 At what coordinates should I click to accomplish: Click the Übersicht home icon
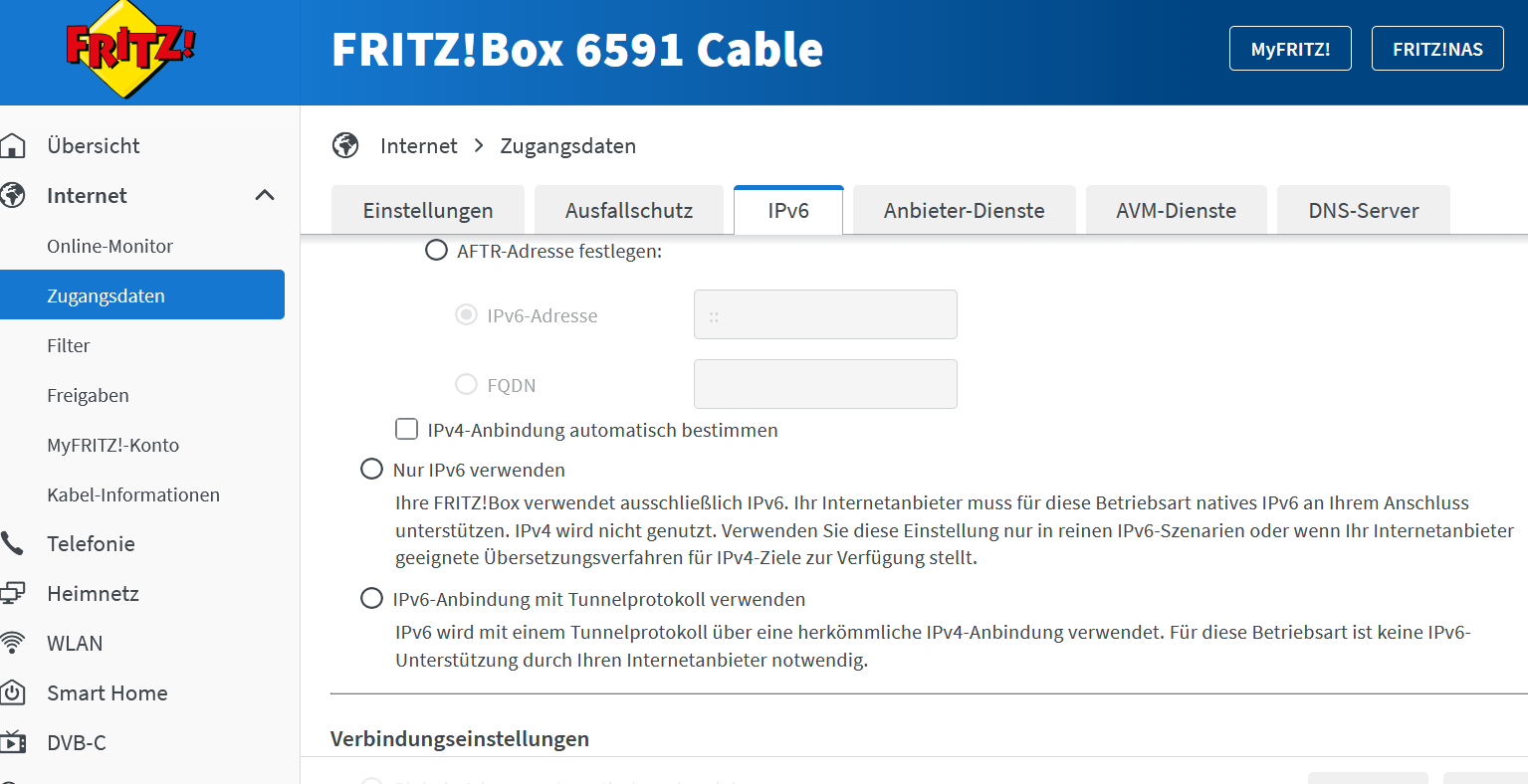coord(13,146)
